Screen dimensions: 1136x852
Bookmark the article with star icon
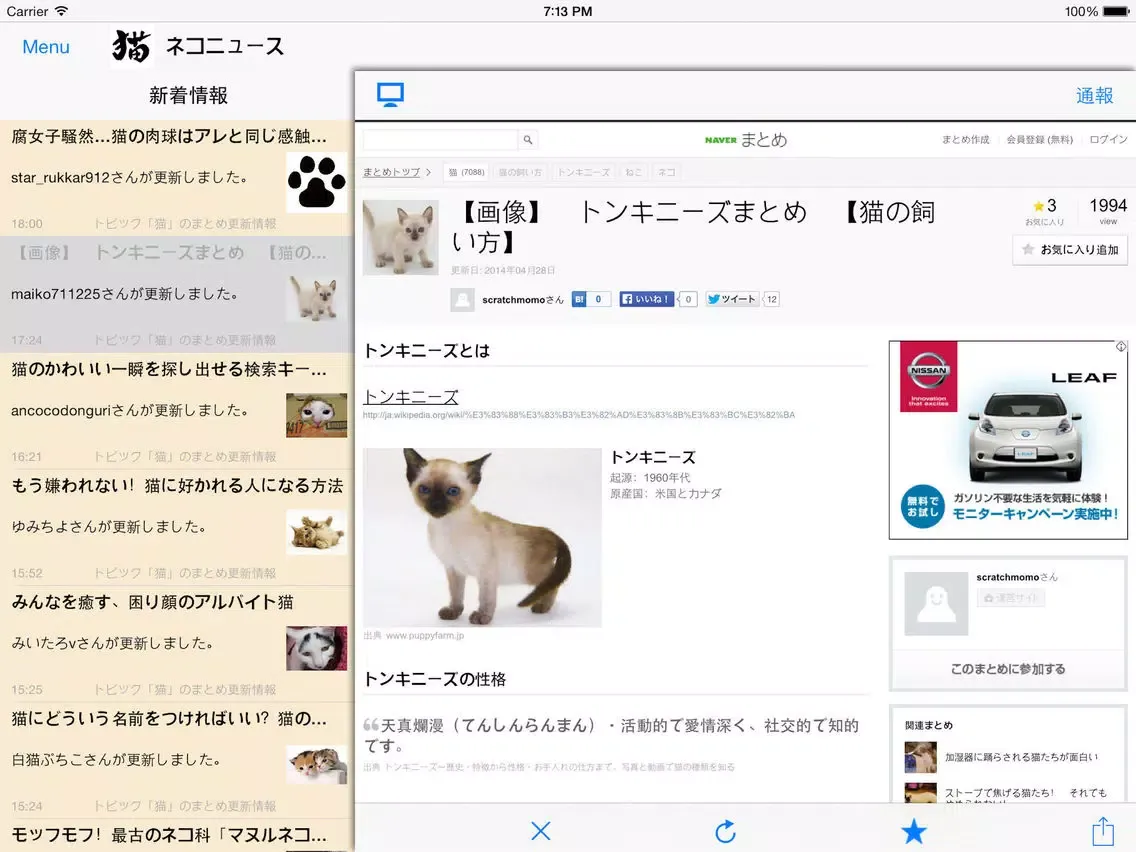click(x=913, y=831)
